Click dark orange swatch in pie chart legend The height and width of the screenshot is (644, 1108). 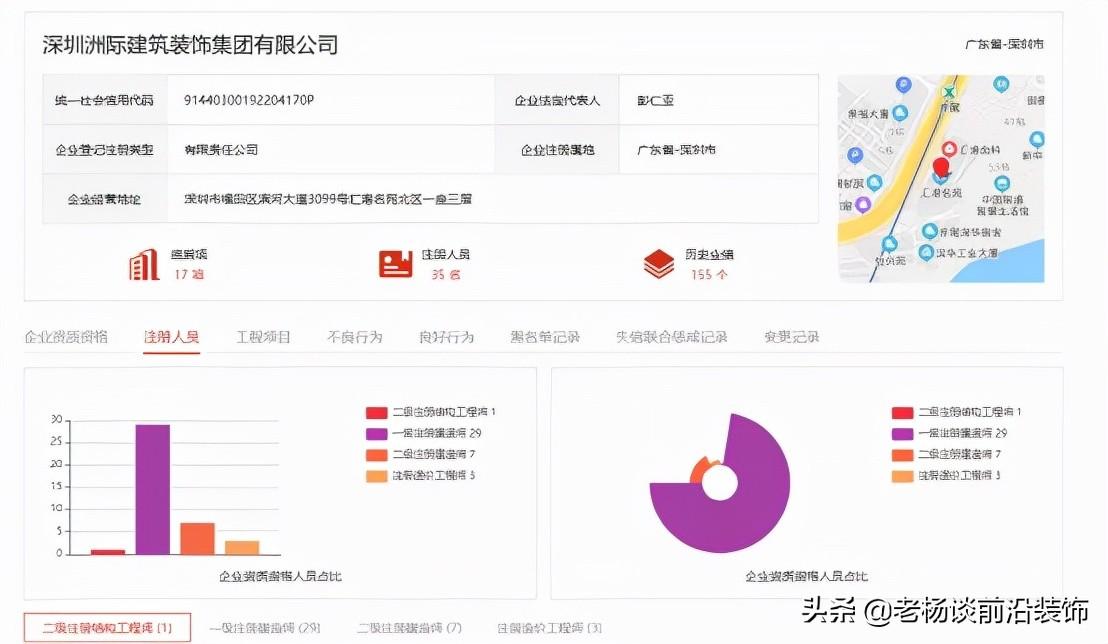[902, 455]
